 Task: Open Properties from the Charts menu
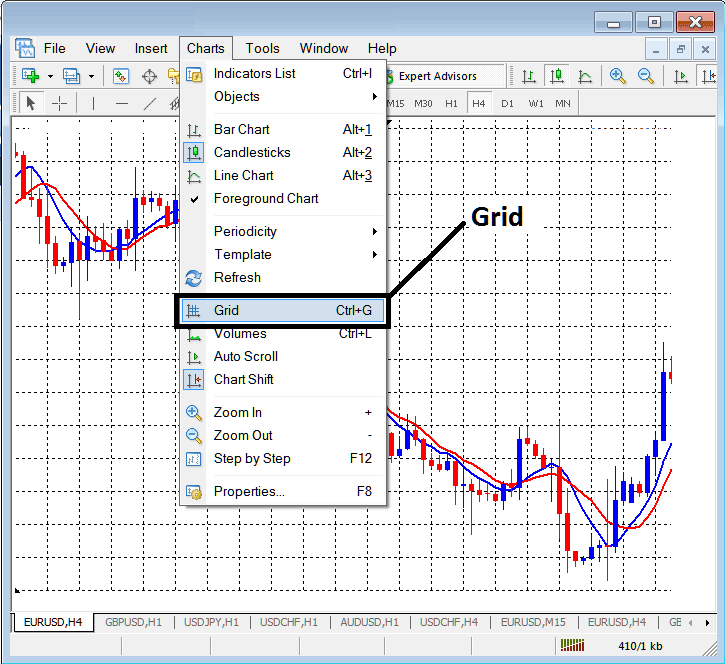point(249,491)
